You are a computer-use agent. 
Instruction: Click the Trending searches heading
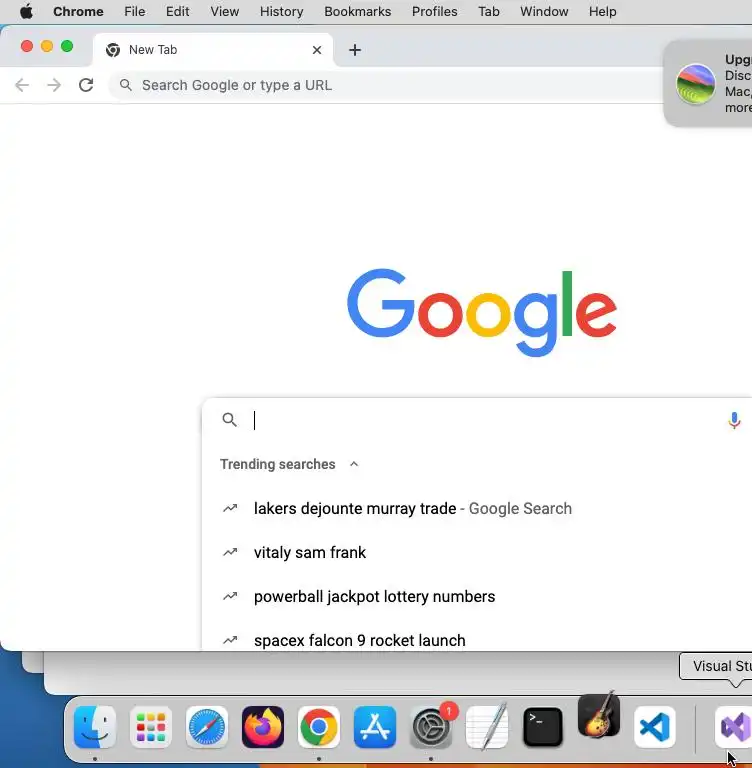click(278, 464)
